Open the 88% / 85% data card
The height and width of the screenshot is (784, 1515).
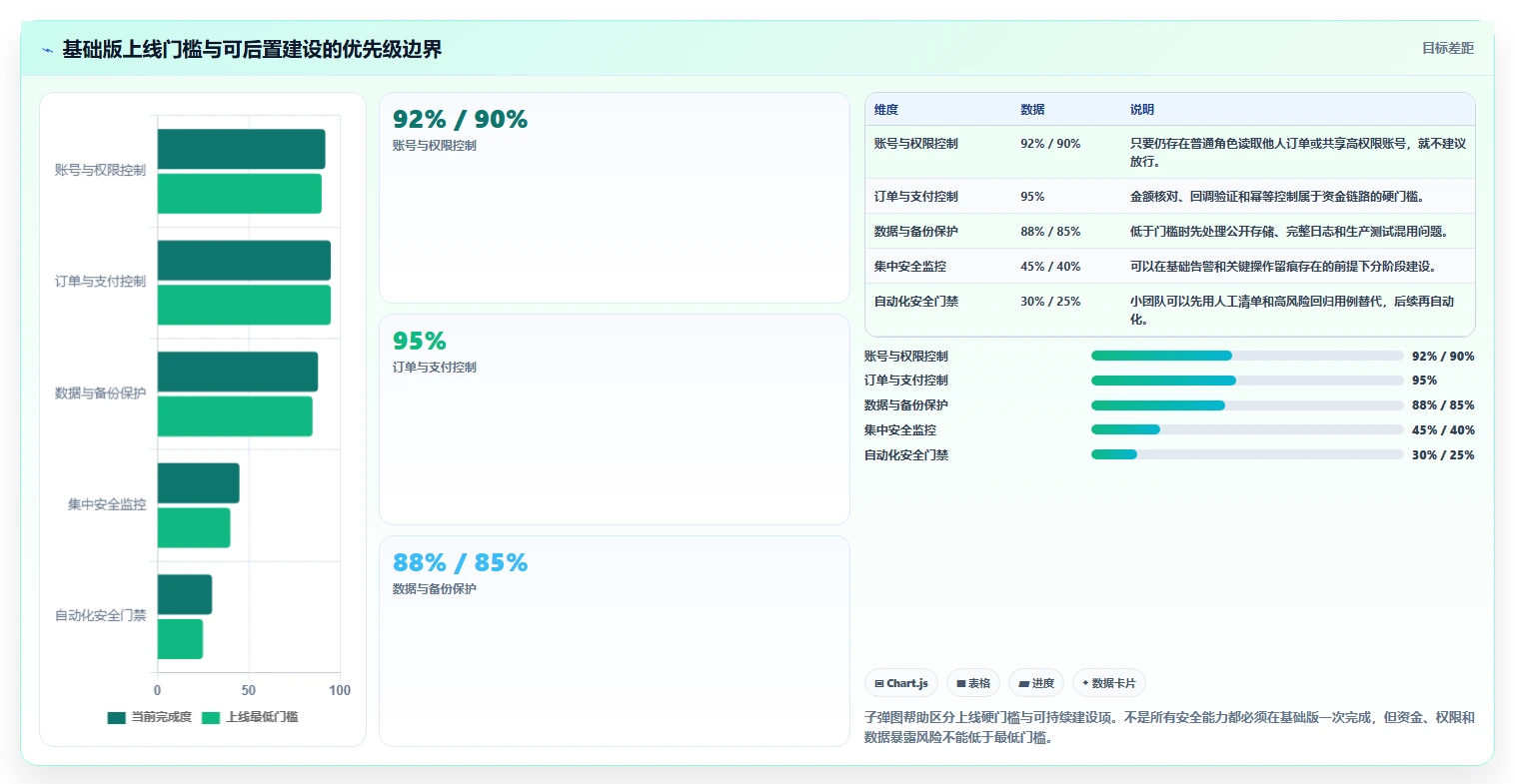pos(615,641)
